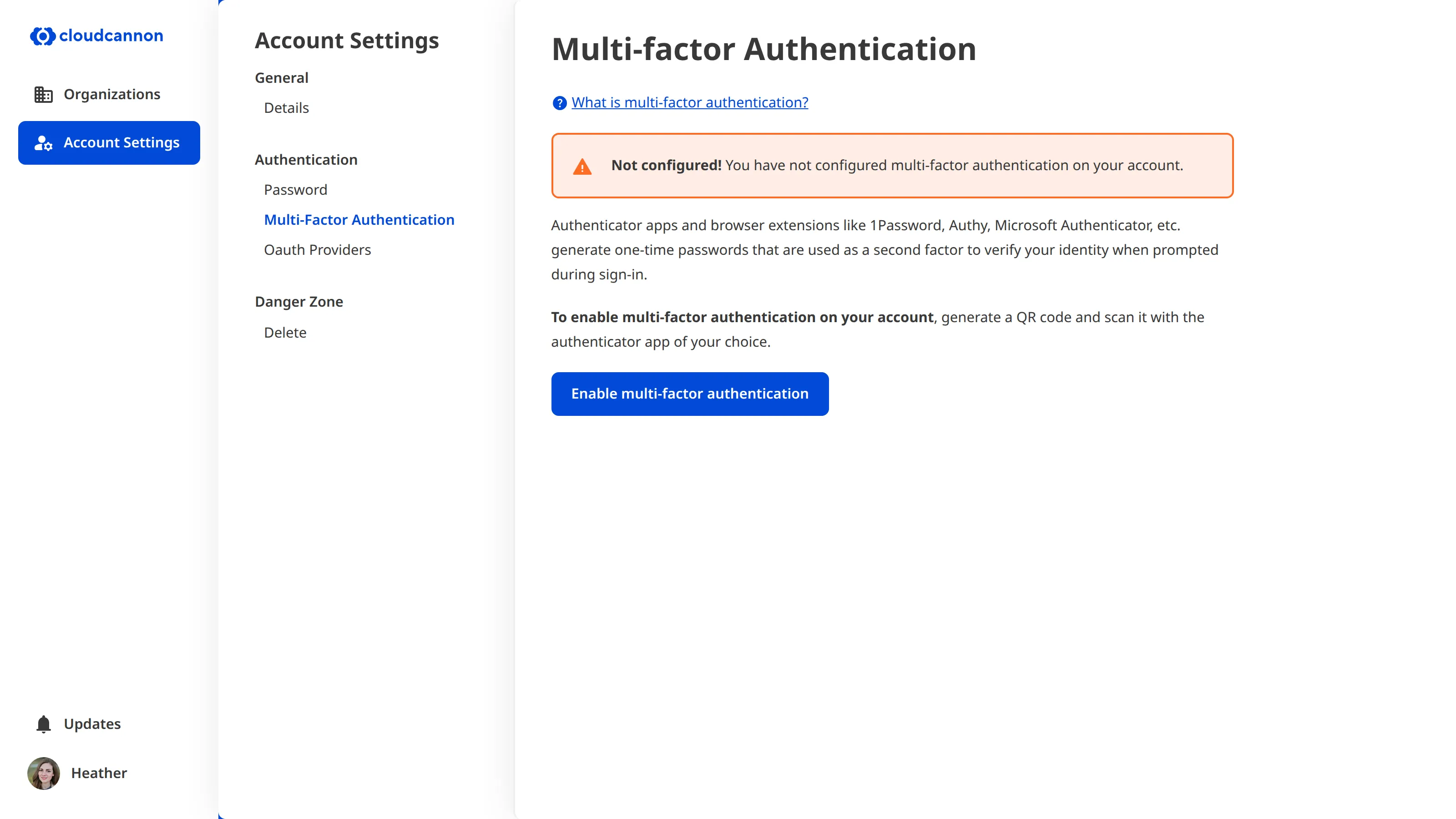Select Details under General settings
The width and height of the screenshot is (1456, 819).
(x=286, y=107)
